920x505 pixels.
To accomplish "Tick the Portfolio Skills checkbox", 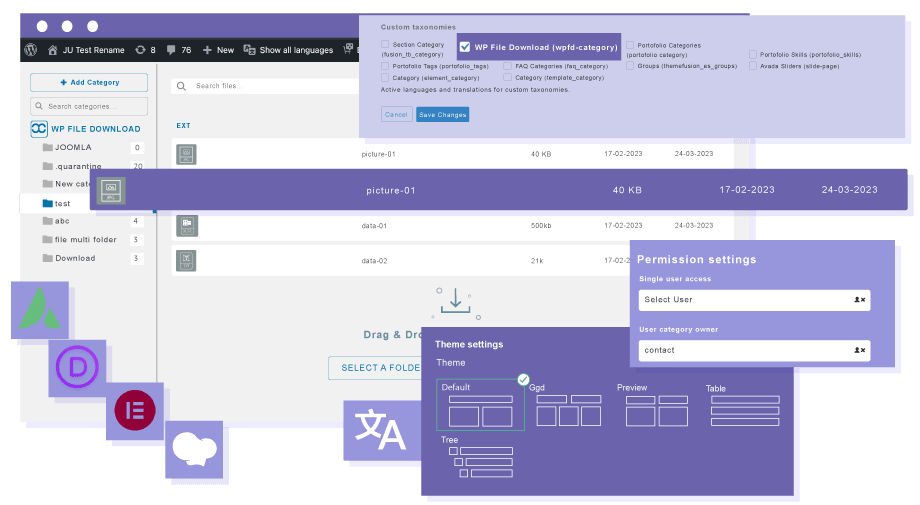I will click(x=753, y=55).
